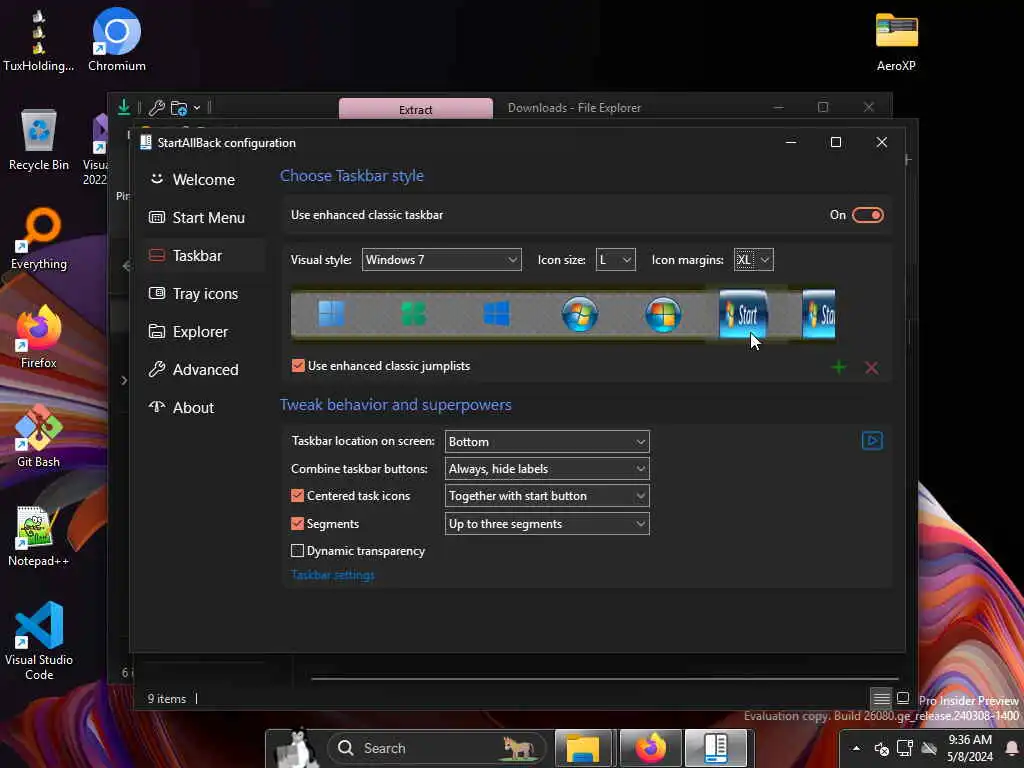
Task: Select the Git Bash desktop shortcut
Action: click(x=39, y=436)
